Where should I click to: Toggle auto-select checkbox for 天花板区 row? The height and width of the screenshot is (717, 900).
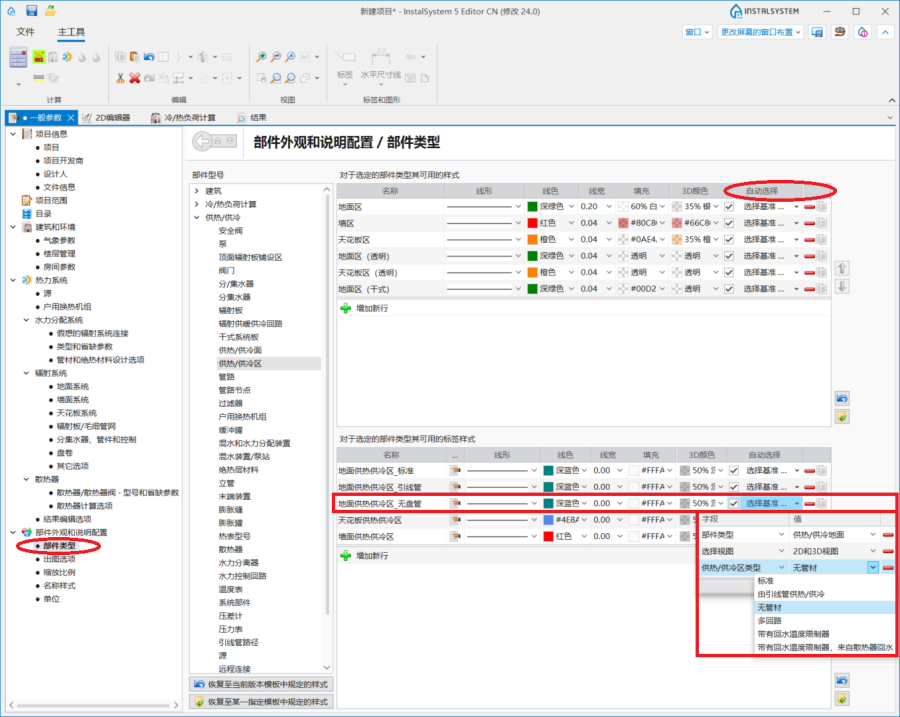tap(729, 239)
